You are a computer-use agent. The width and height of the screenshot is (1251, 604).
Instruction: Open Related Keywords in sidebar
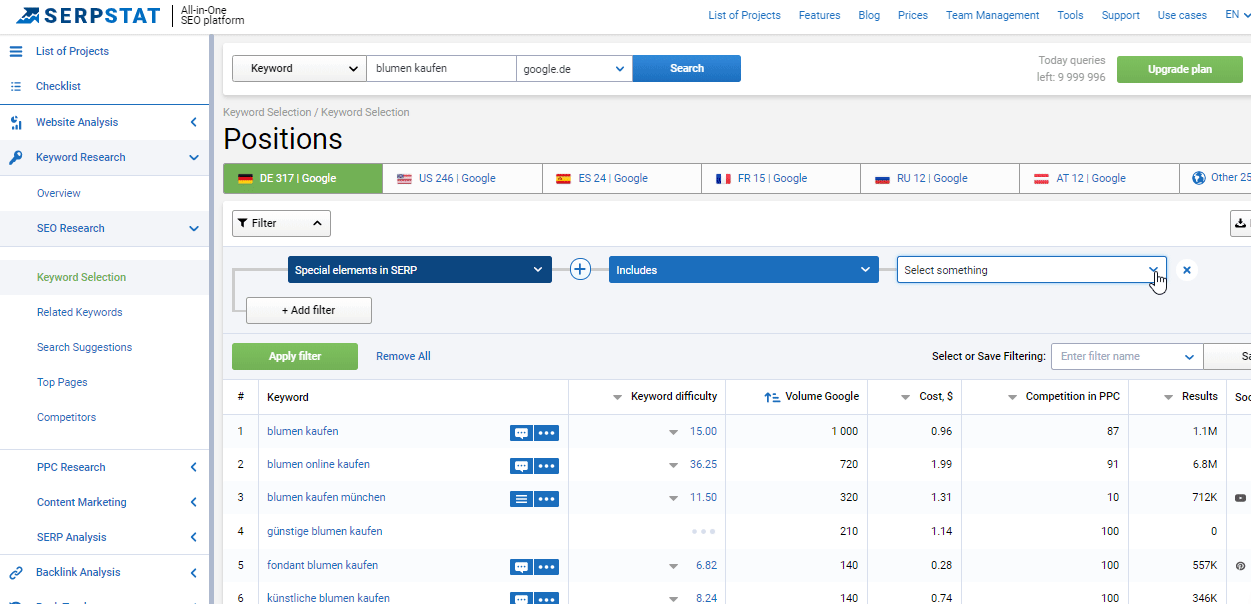80,312
